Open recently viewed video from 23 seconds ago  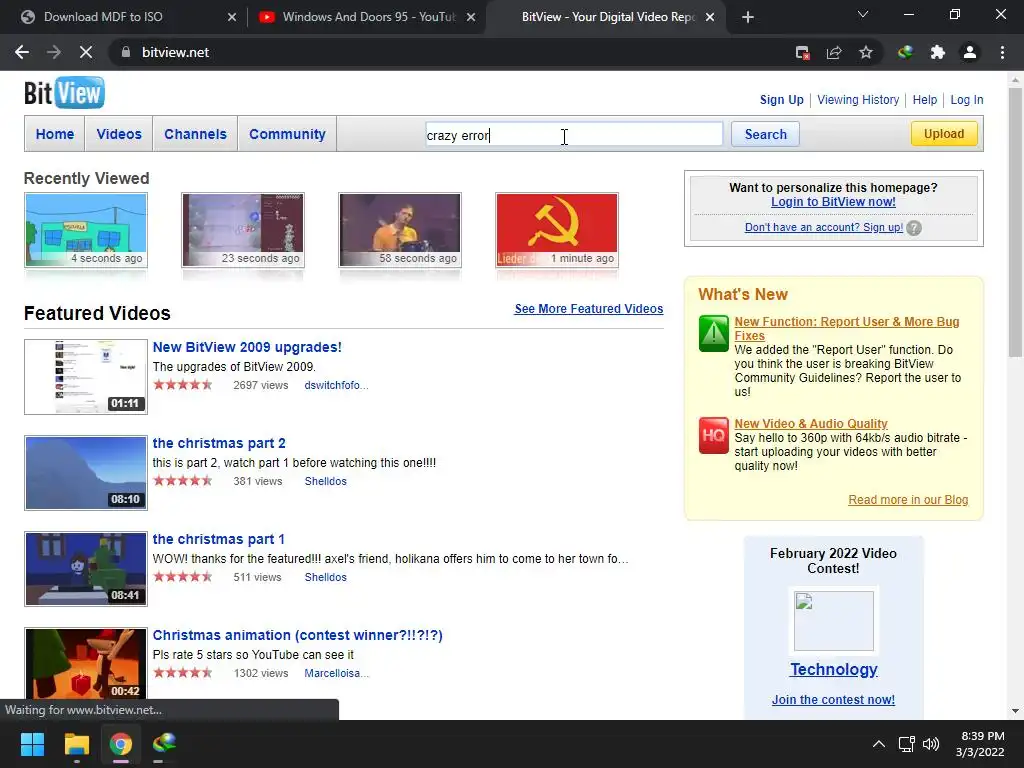[x=243, y=231]
